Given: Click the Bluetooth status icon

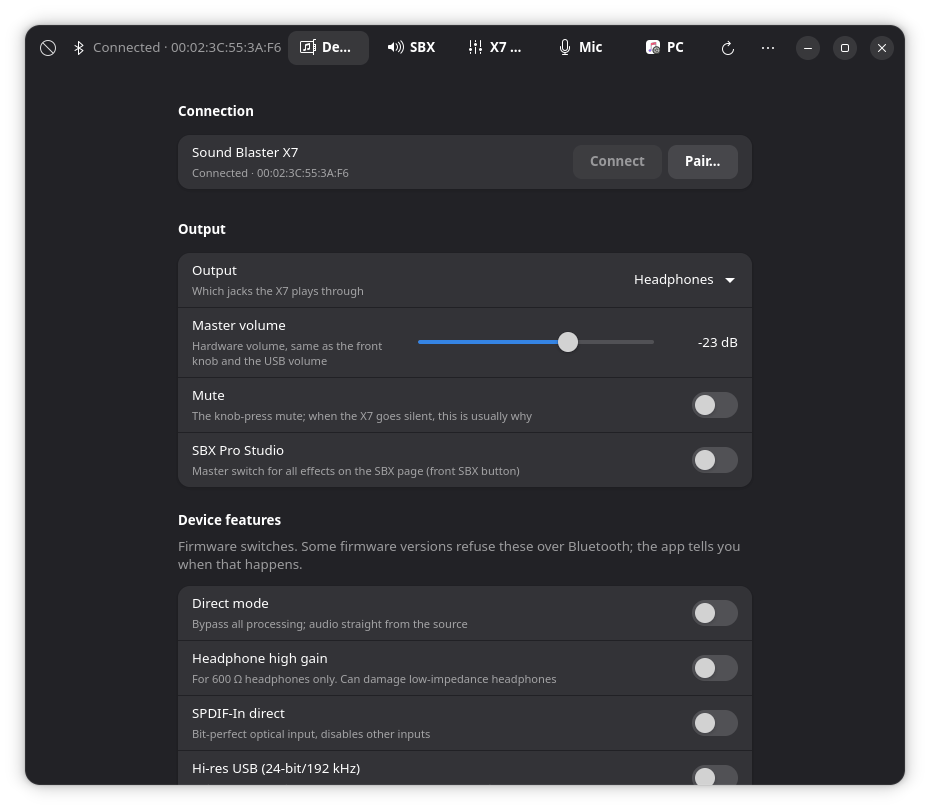Looking at the screenshot, I should coord(78,48).
